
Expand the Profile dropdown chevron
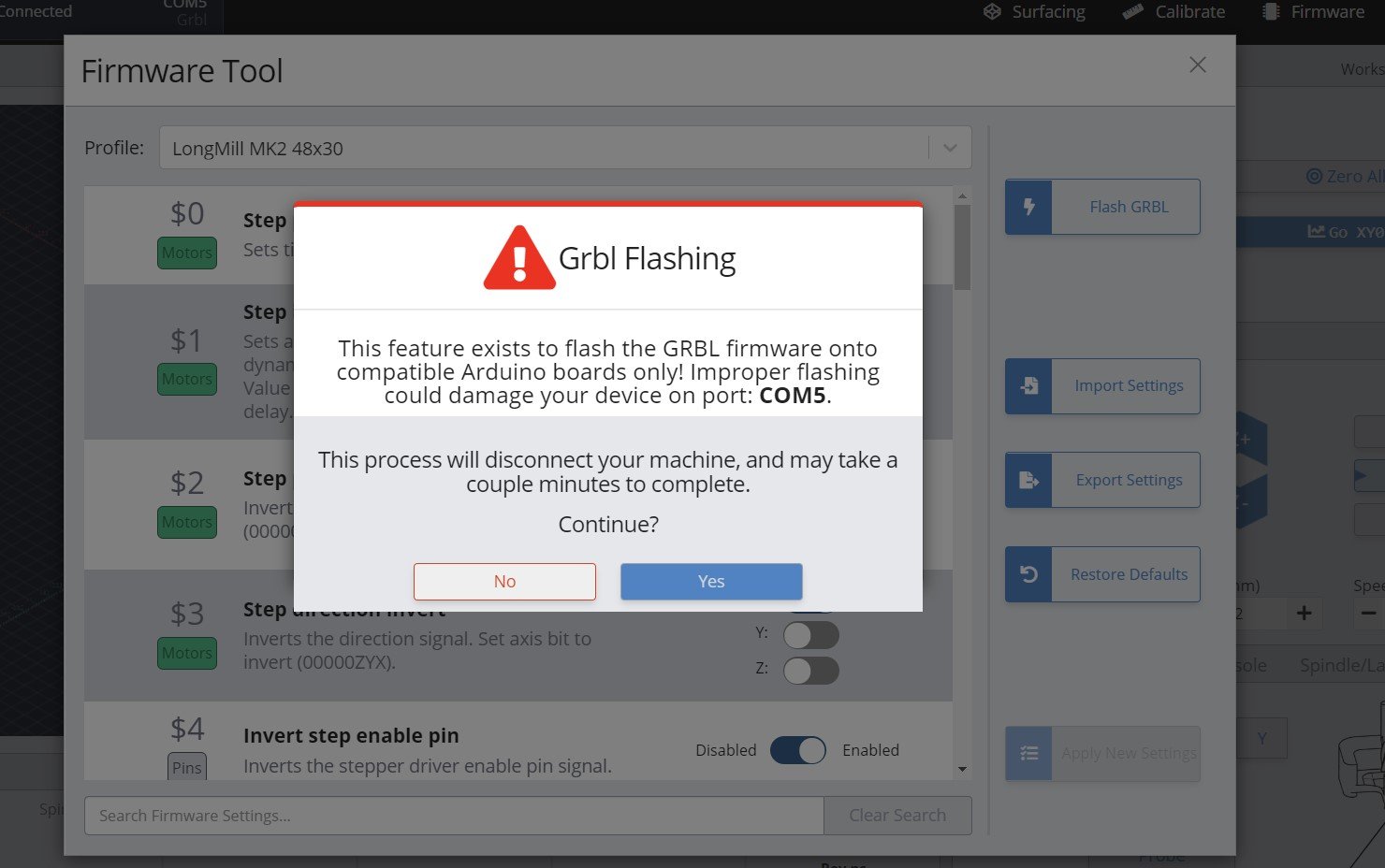[x=950, y=148]
